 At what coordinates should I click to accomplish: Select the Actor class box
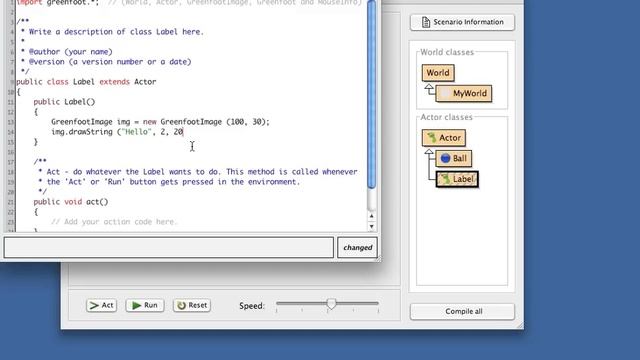pyautogui.click(x=444, y=138)
